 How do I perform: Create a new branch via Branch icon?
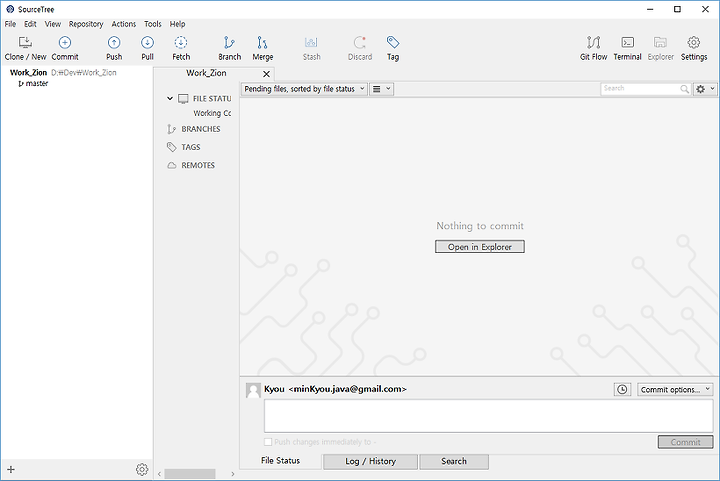pyautogui.click(x=230, y=48)
